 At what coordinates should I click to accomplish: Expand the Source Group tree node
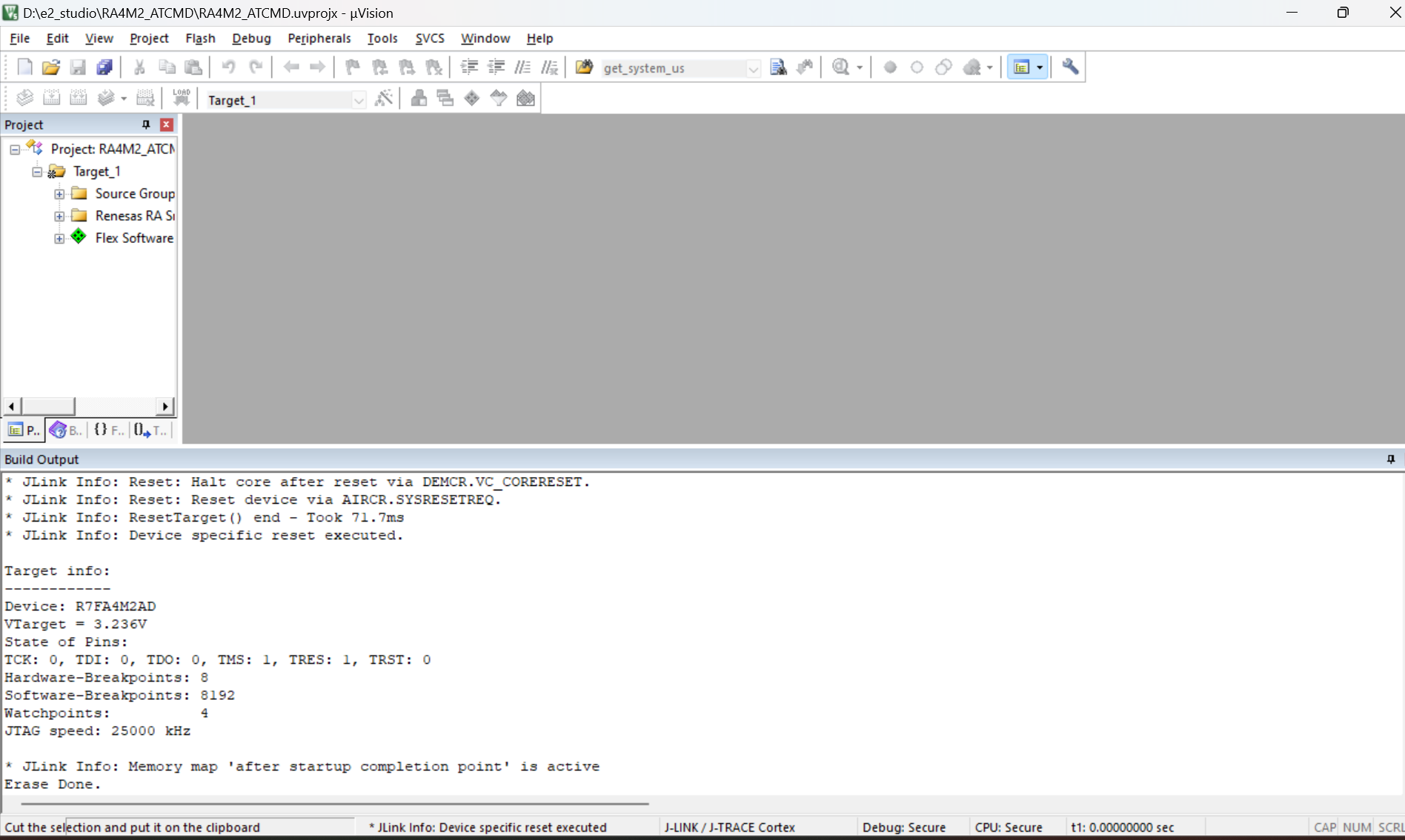tap(59, 194)
